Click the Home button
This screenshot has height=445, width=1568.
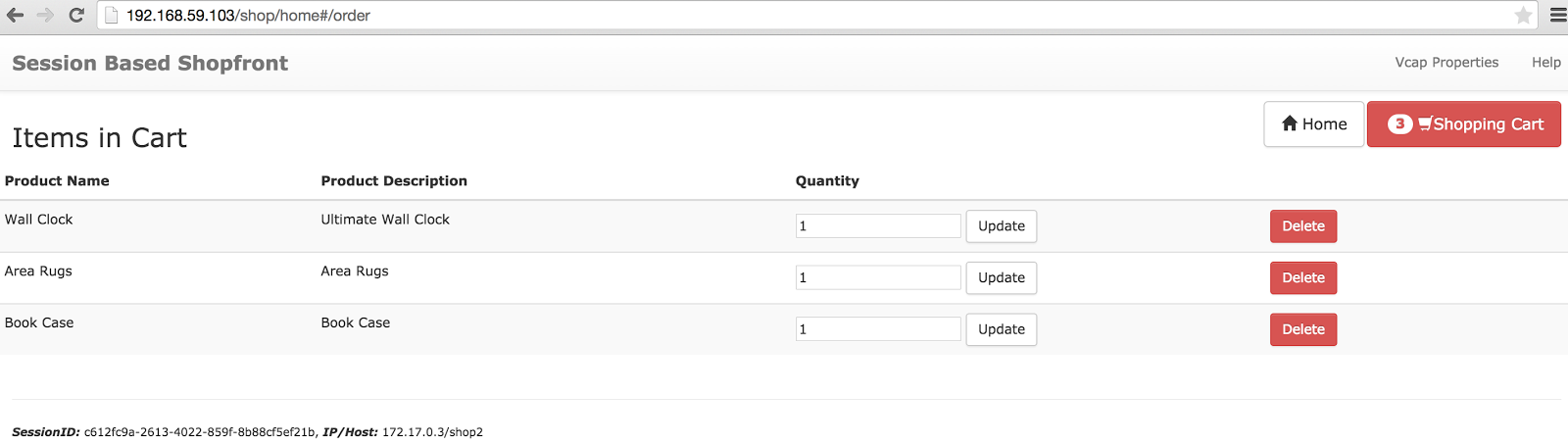[x=1313, y=124]
